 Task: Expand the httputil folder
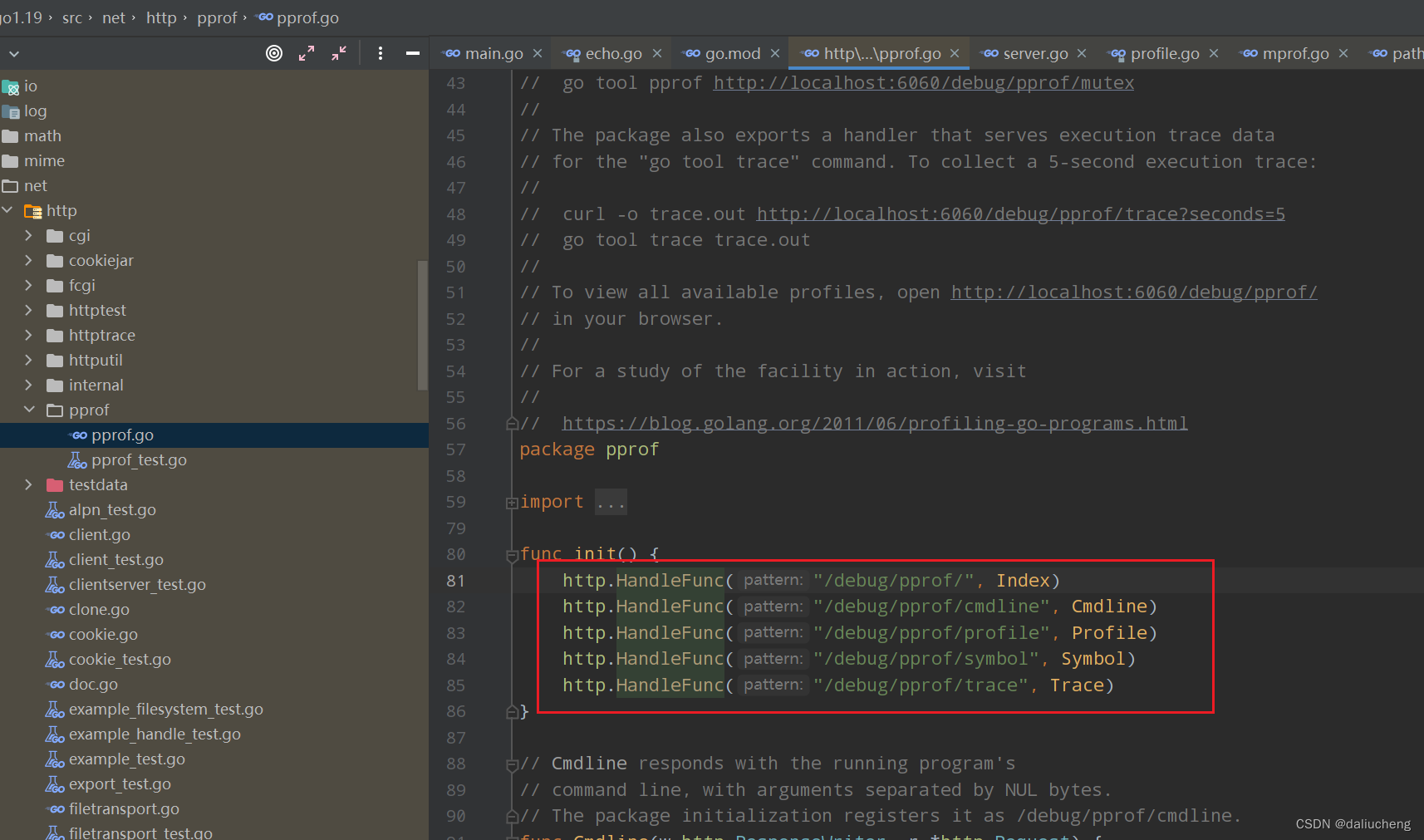pyautogui.click(x=29, y=360)
